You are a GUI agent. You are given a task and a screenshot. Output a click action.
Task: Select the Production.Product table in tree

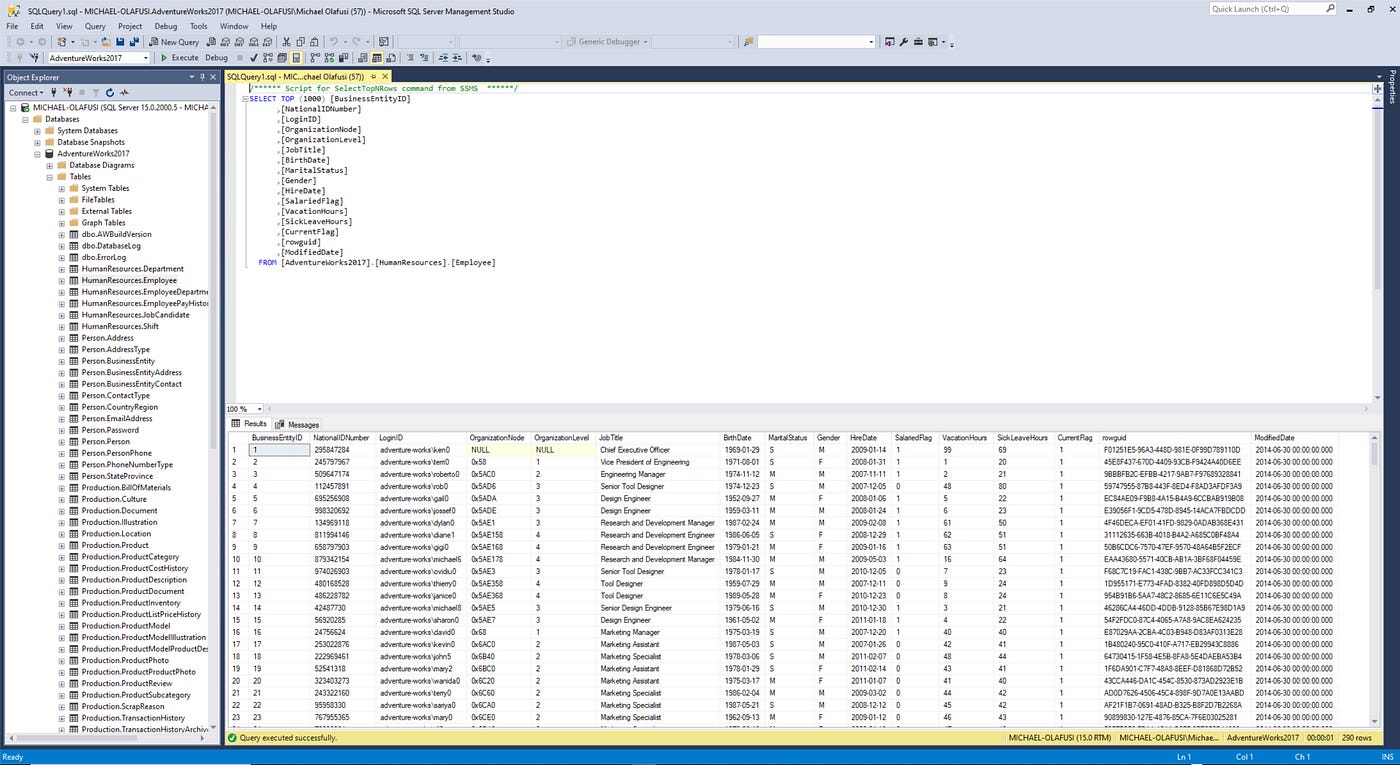[115, 546]
